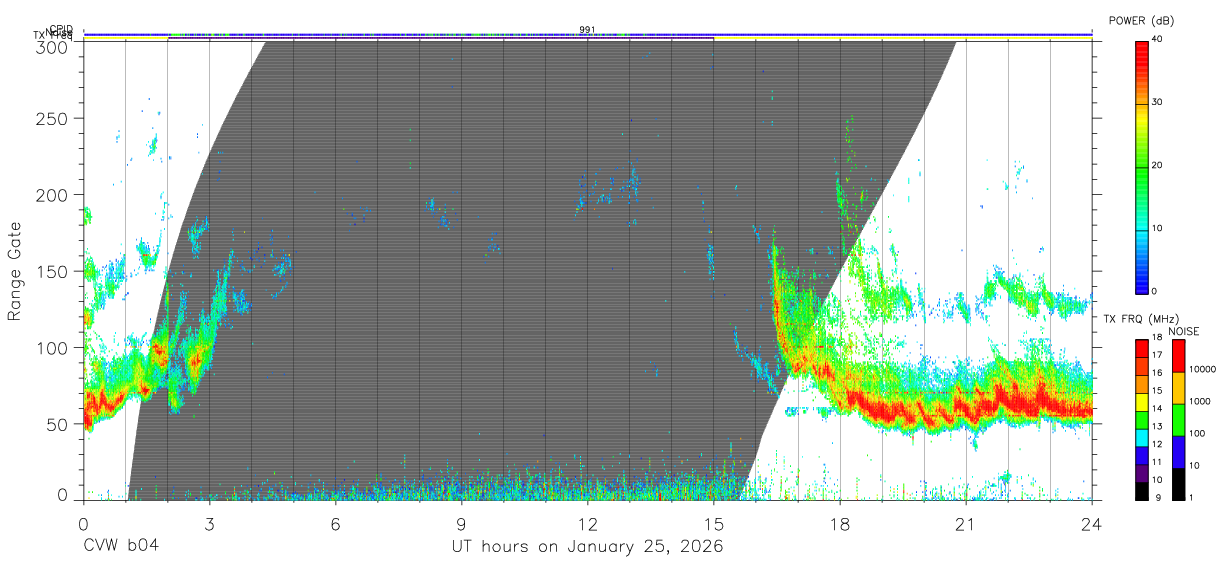
Task: Click the 12 tick label on the UT hours axis
Action: [x=588, y=523]
